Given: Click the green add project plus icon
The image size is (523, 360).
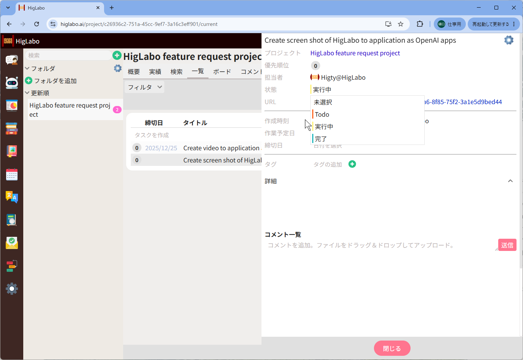Looking at the screenshot, I should 117,55.
